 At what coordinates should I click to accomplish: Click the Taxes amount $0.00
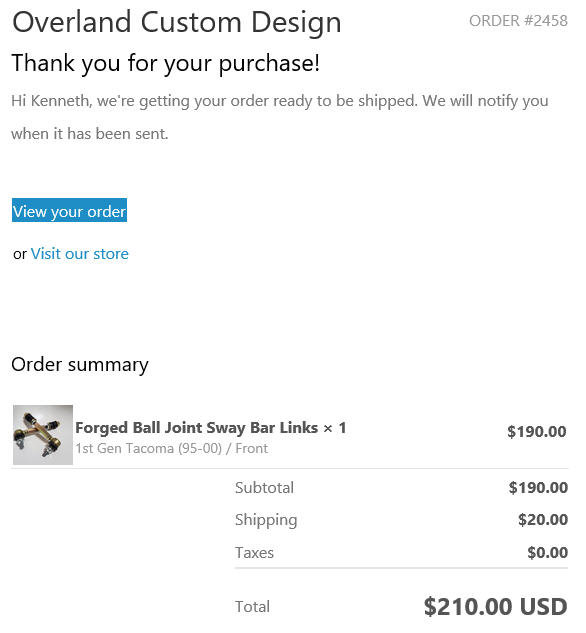[x=547, y=552]
